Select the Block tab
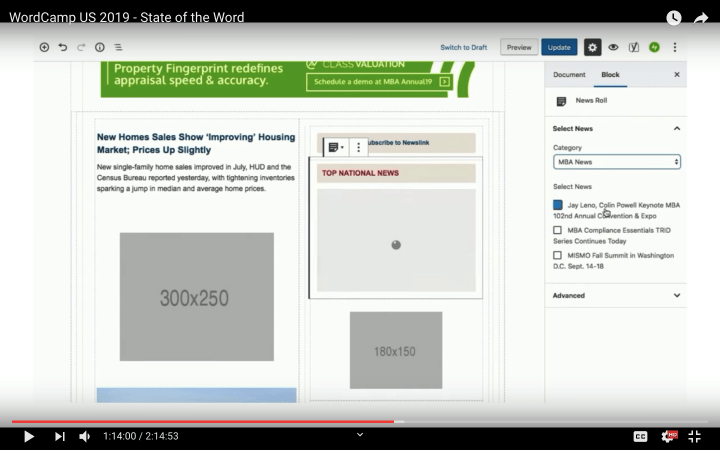The image size is (720, 450). [x=610, y=74]
